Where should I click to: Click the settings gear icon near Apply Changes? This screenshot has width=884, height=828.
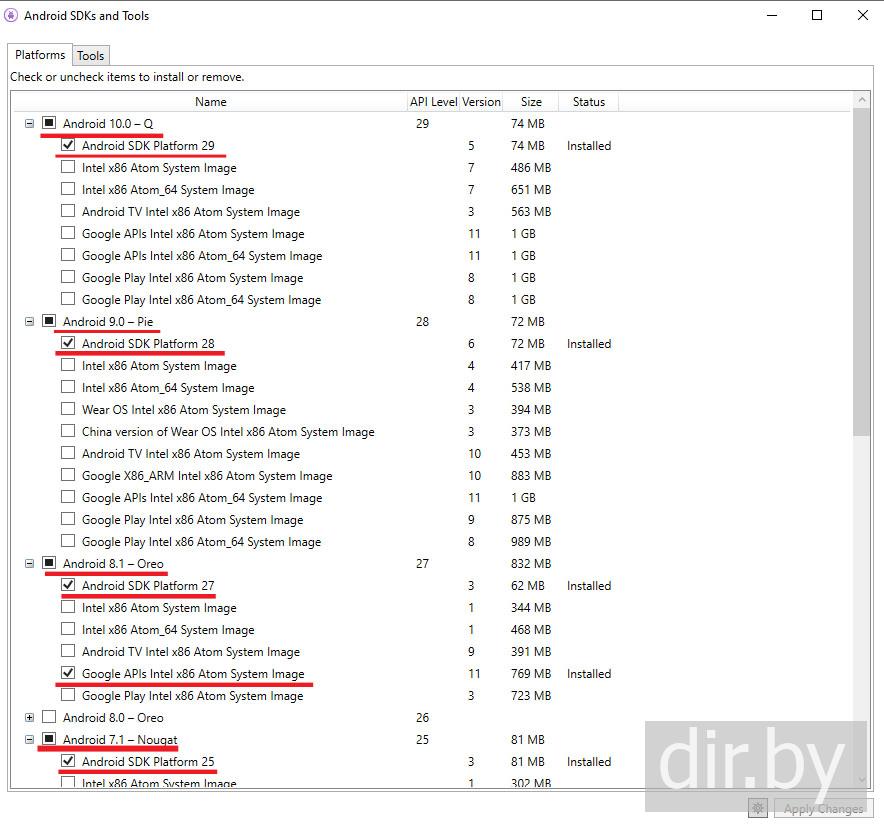(758, 808)
